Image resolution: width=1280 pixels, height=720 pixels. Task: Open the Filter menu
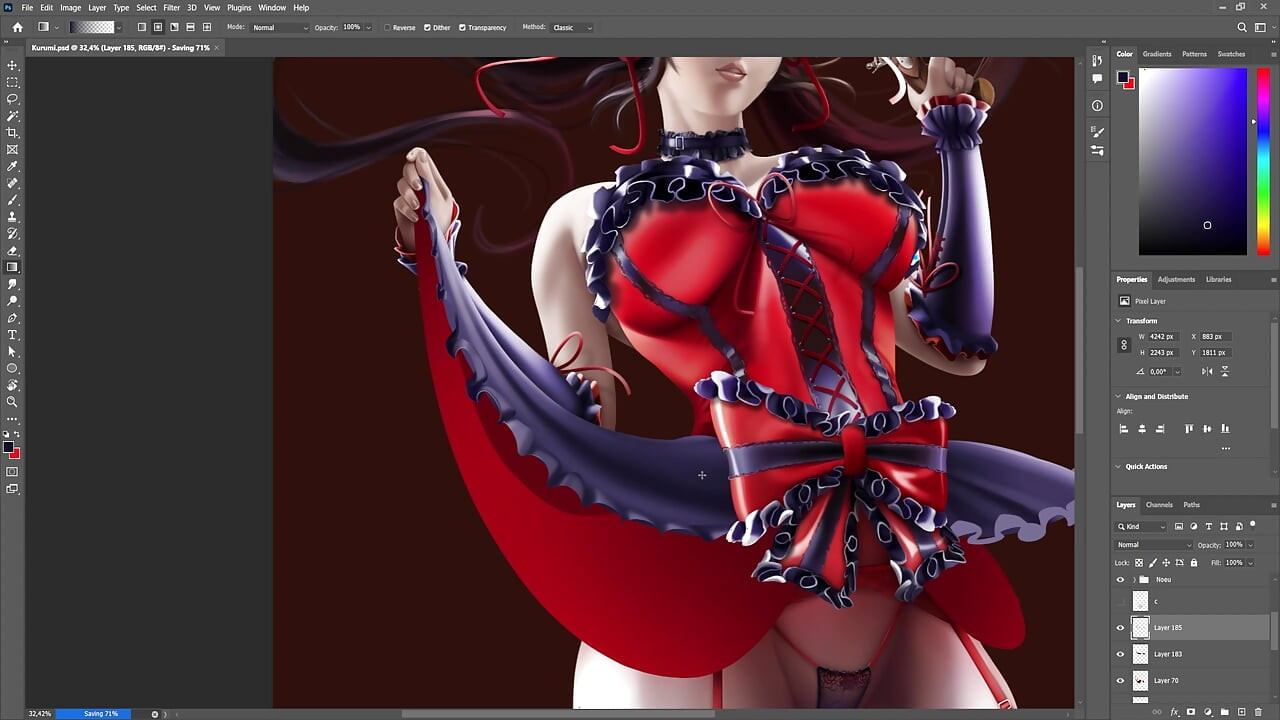pos(171,7)
